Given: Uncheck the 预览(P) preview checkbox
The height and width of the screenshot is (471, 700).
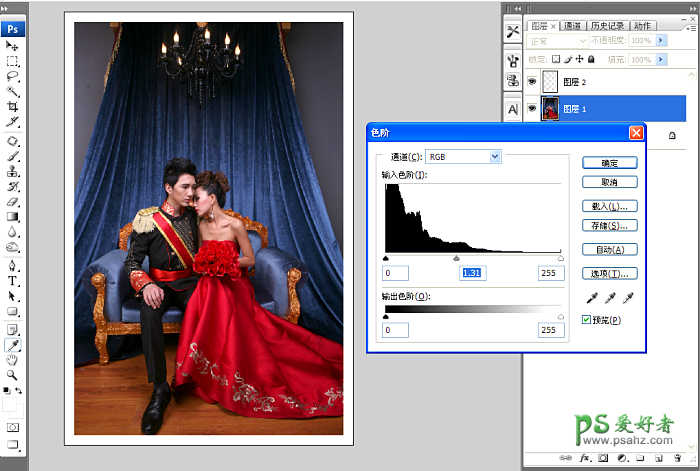Looking at the screenshot, I should (x=587, y=320).
